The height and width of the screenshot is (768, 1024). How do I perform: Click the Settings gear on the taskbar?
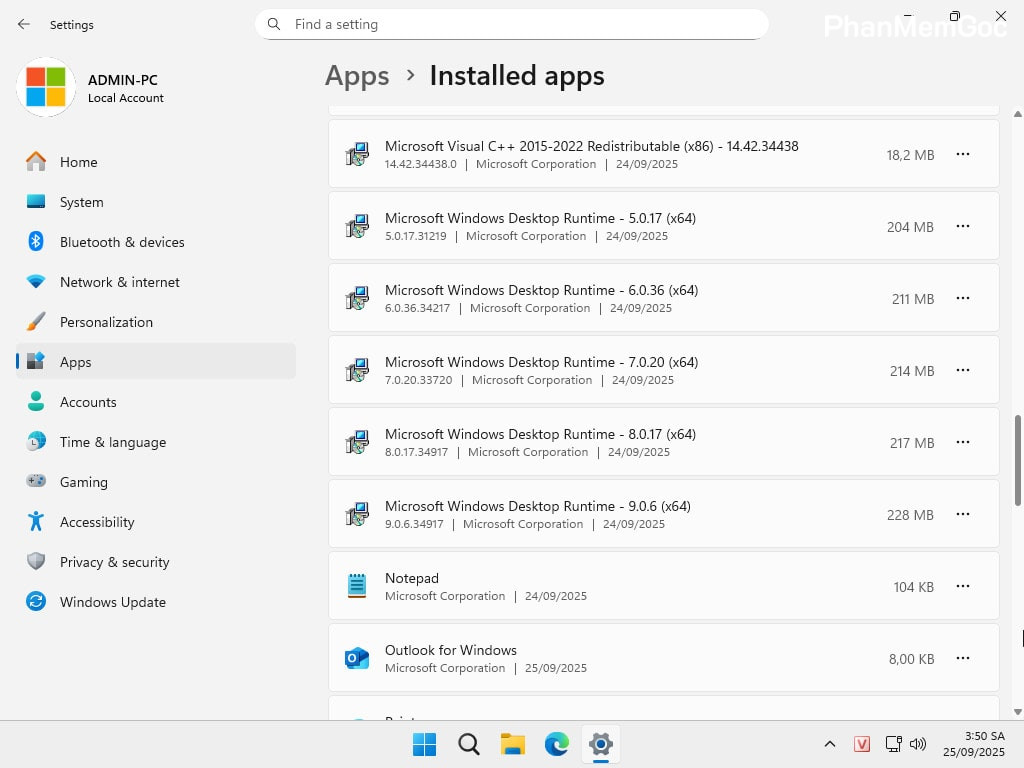601,744
